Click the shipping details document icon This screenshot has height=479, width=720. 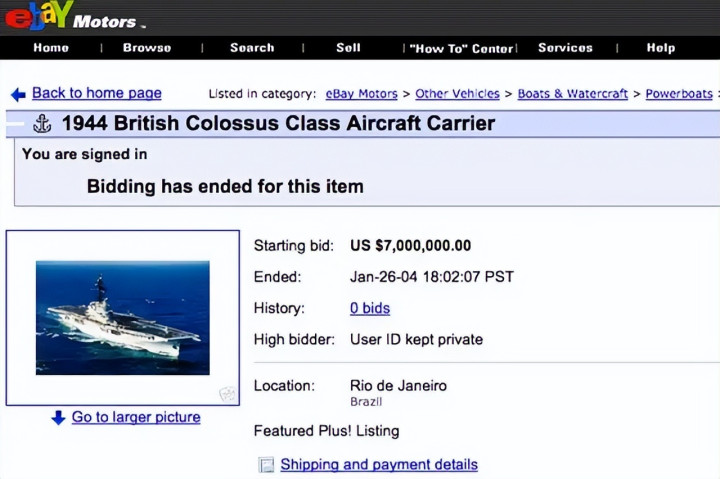click(x=266, y=465)
